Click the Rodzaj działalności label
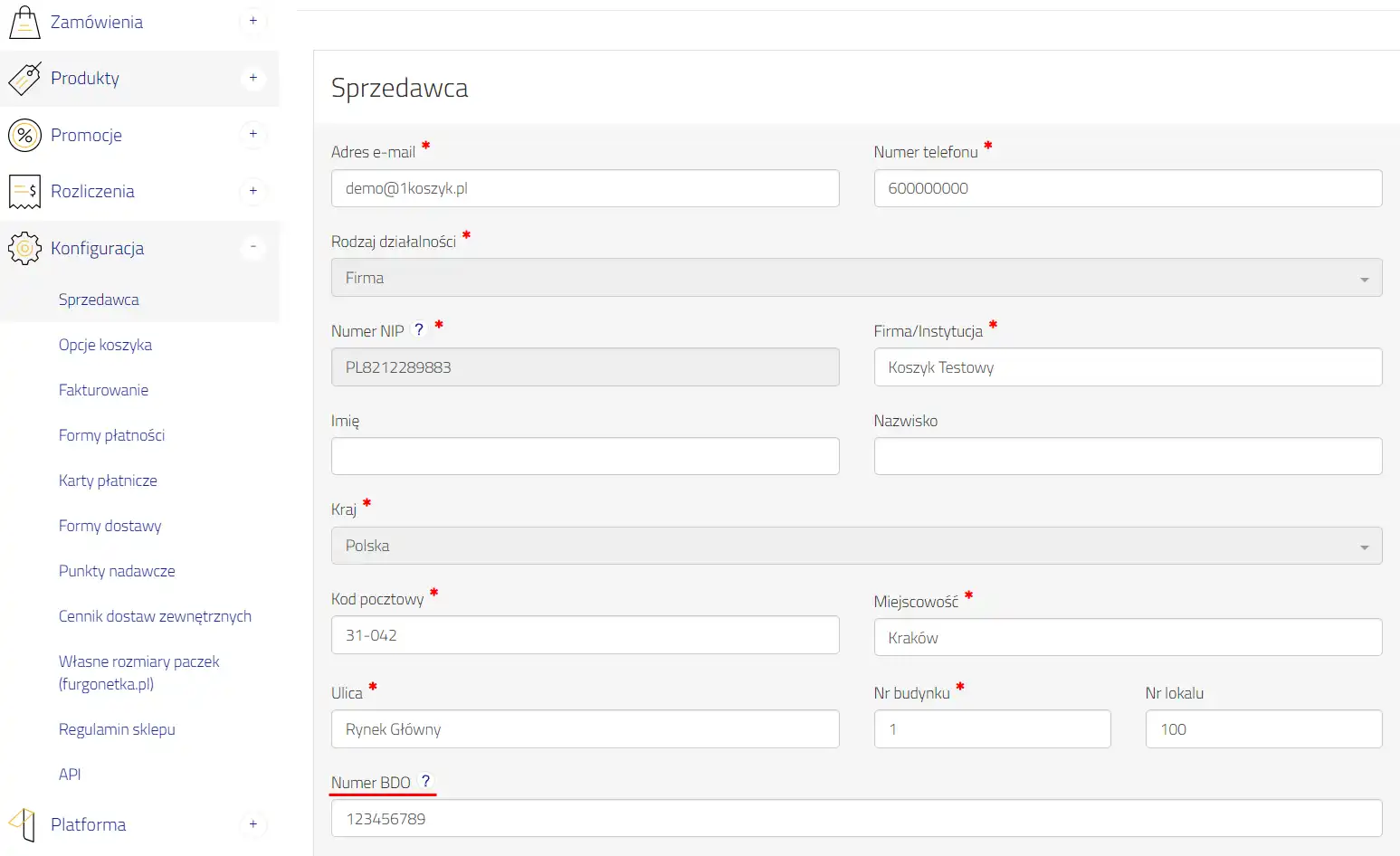The image size is (1400, 856). tap(394, 242)
